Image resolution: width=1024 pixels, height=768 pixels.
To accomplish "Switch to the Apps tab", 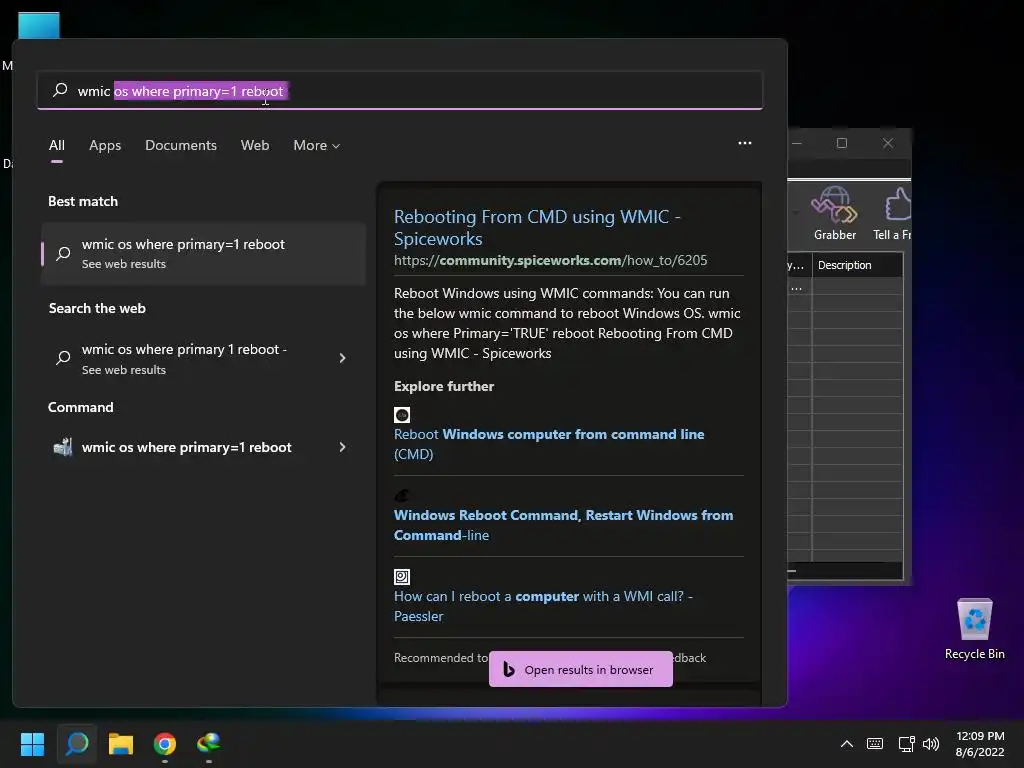I will 105,145.
